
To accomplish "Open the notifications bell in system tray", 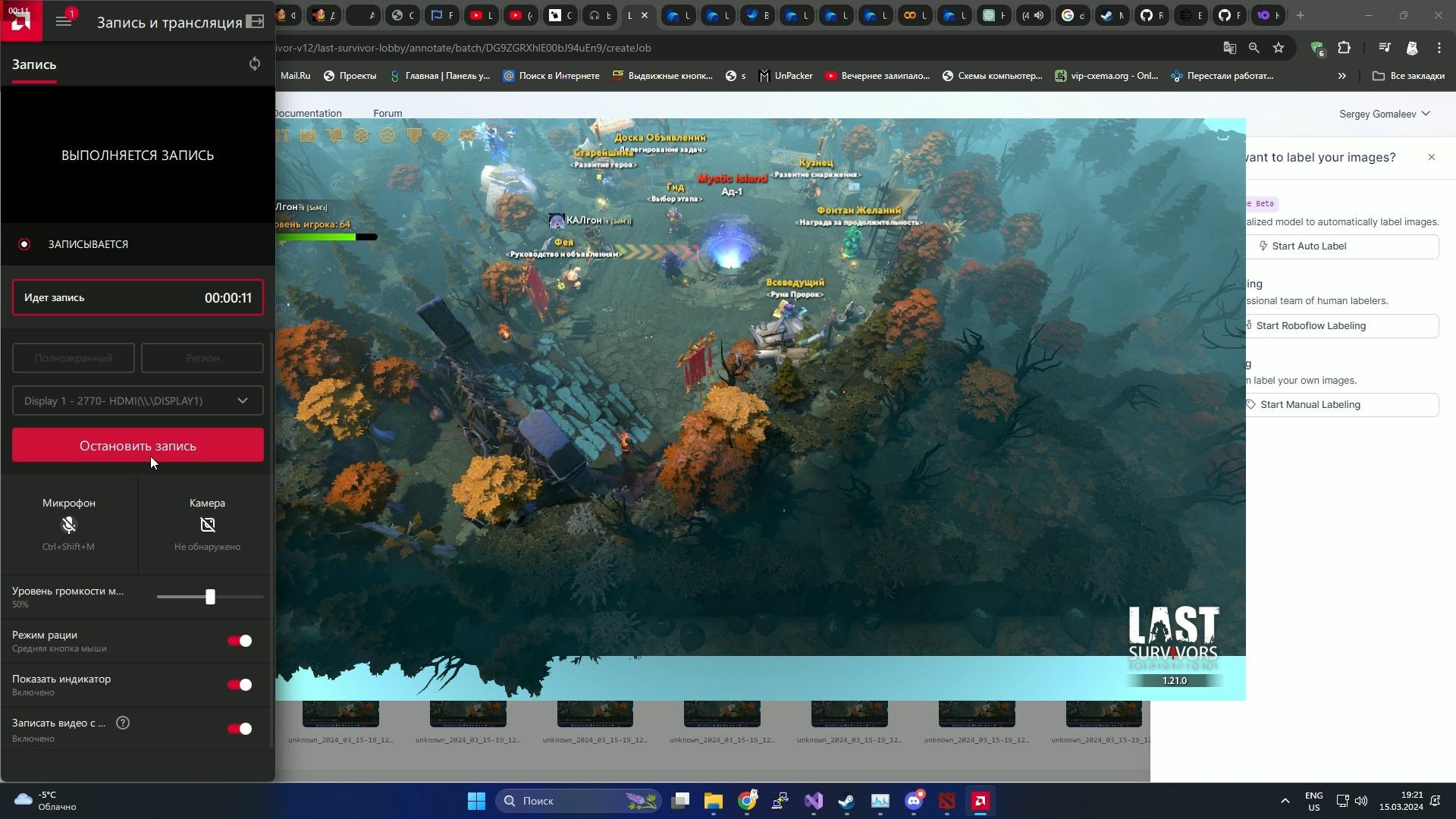I will pyautogui.click(x=1436, y=801).
